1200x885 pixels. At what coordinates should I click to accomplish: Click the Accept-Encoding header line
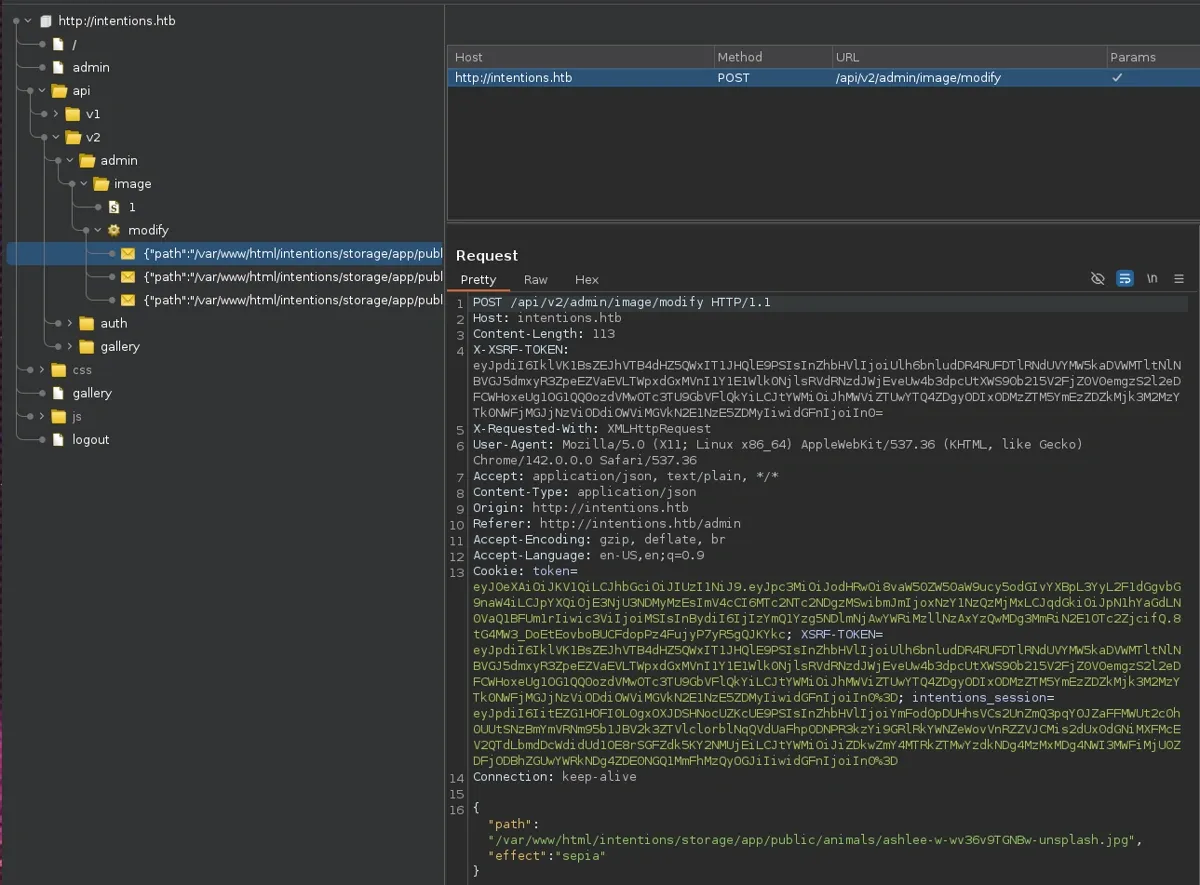coord(600,539)
